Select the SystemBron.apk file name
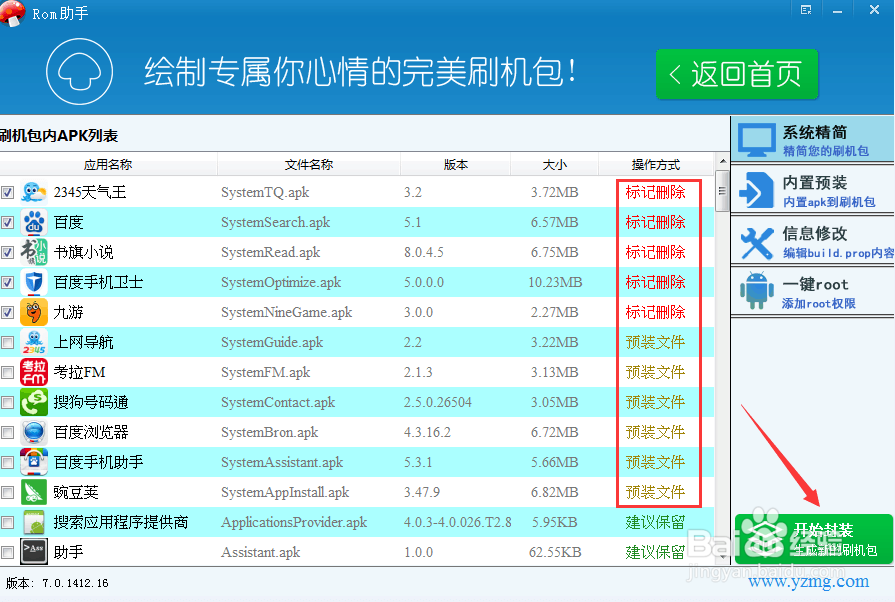The width and height of the screenshot is (895, 602). (269, 432)
